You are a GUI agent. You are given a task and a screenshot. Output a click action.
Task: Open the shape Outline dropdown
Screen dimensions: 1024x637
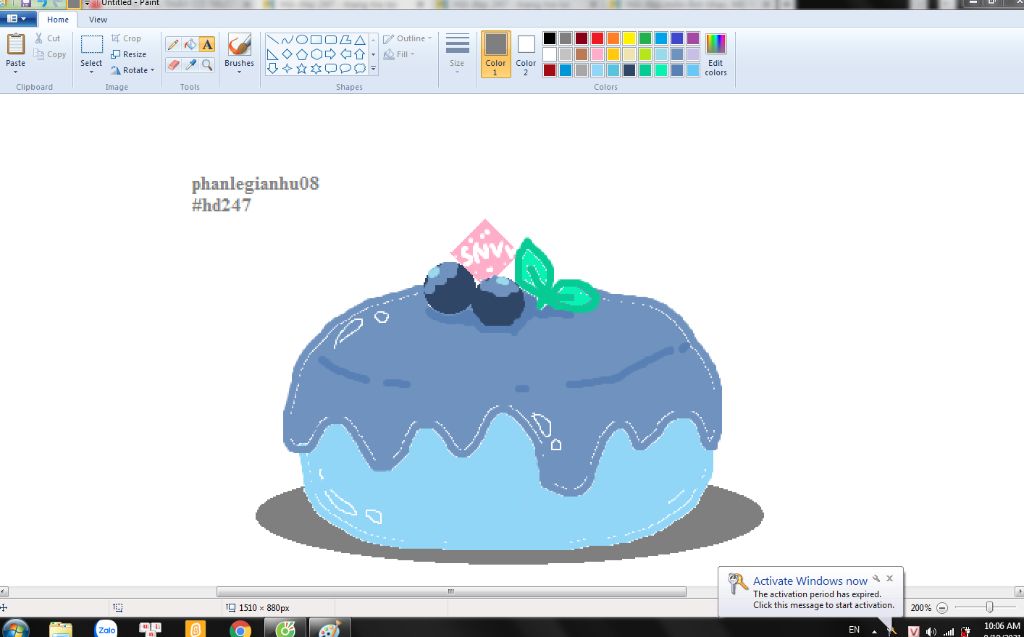408,39
